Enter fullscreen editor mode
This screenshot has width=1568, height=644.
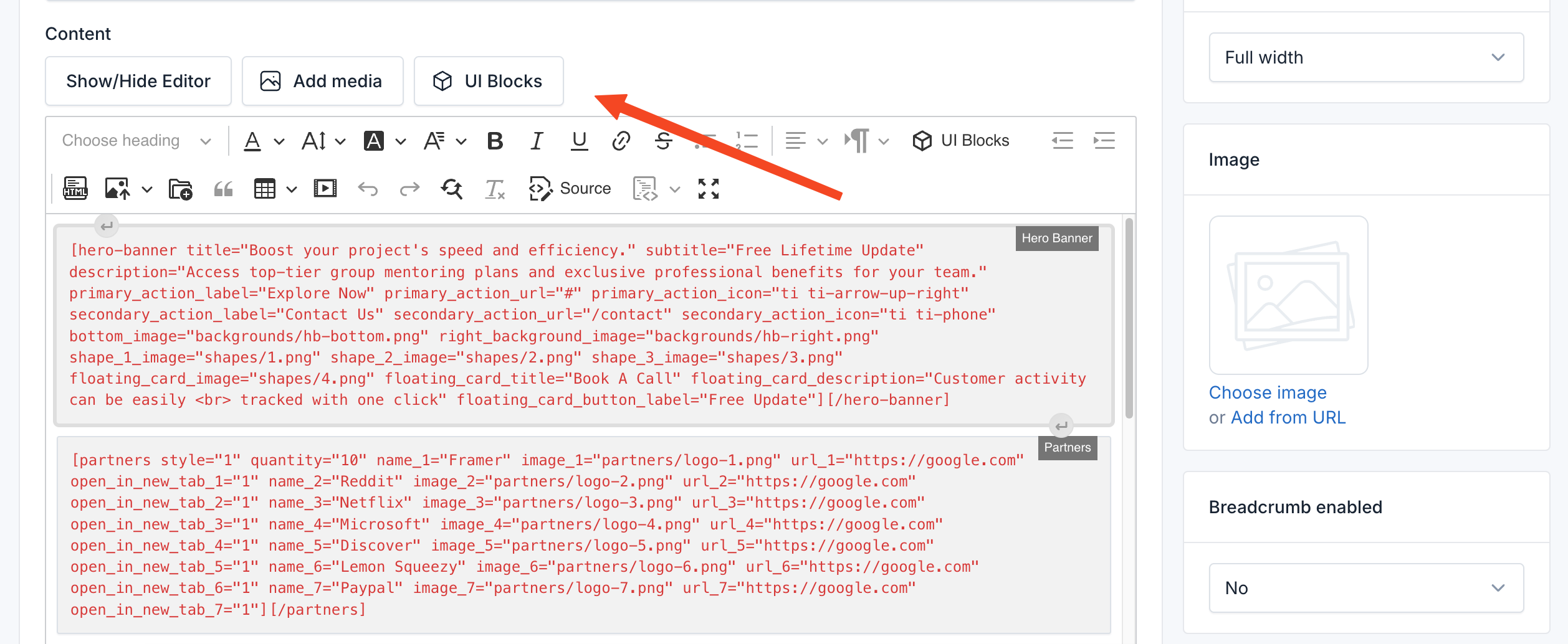pos(709,188)
